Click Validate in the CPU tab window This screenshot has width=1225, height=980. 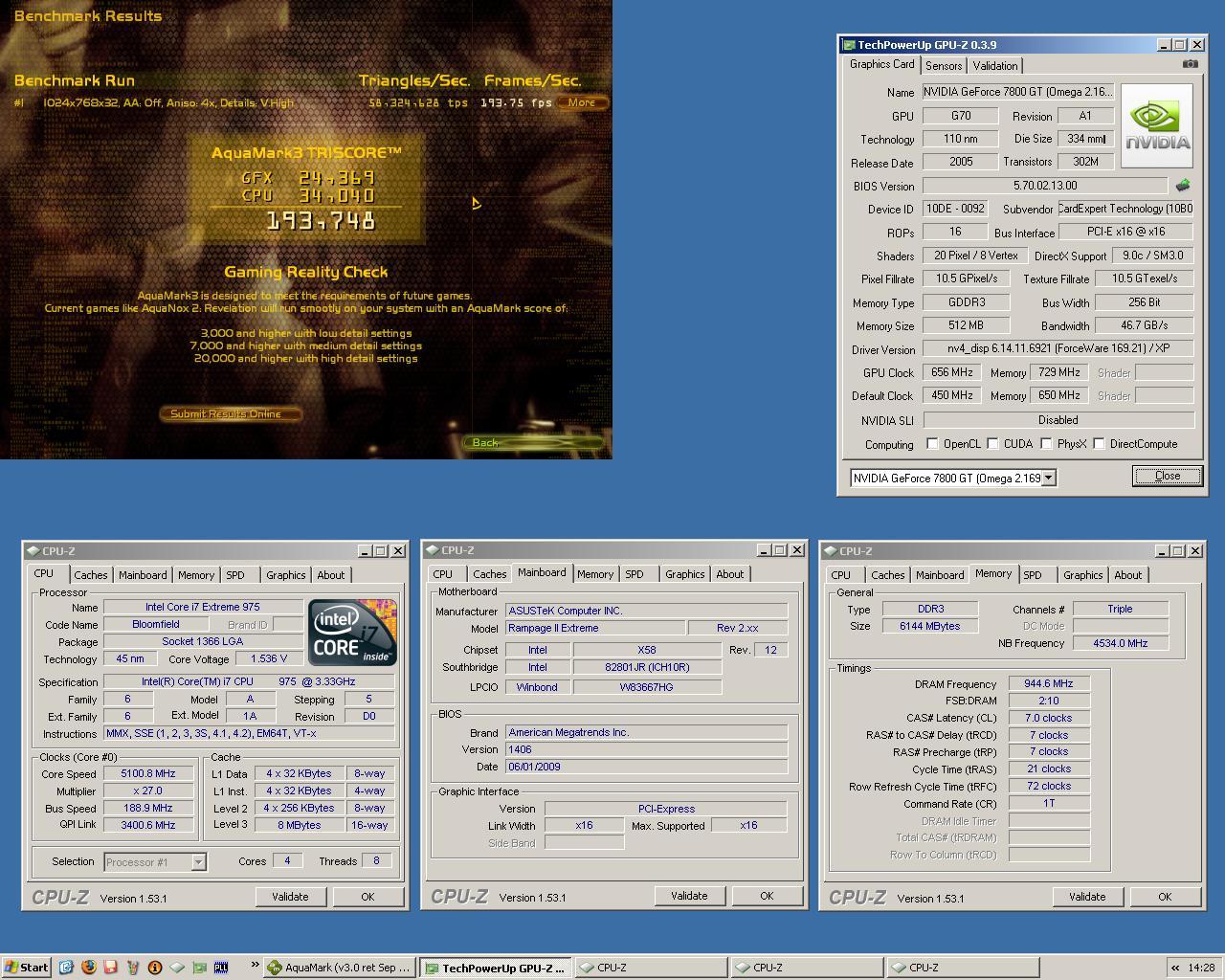point(290,897)
